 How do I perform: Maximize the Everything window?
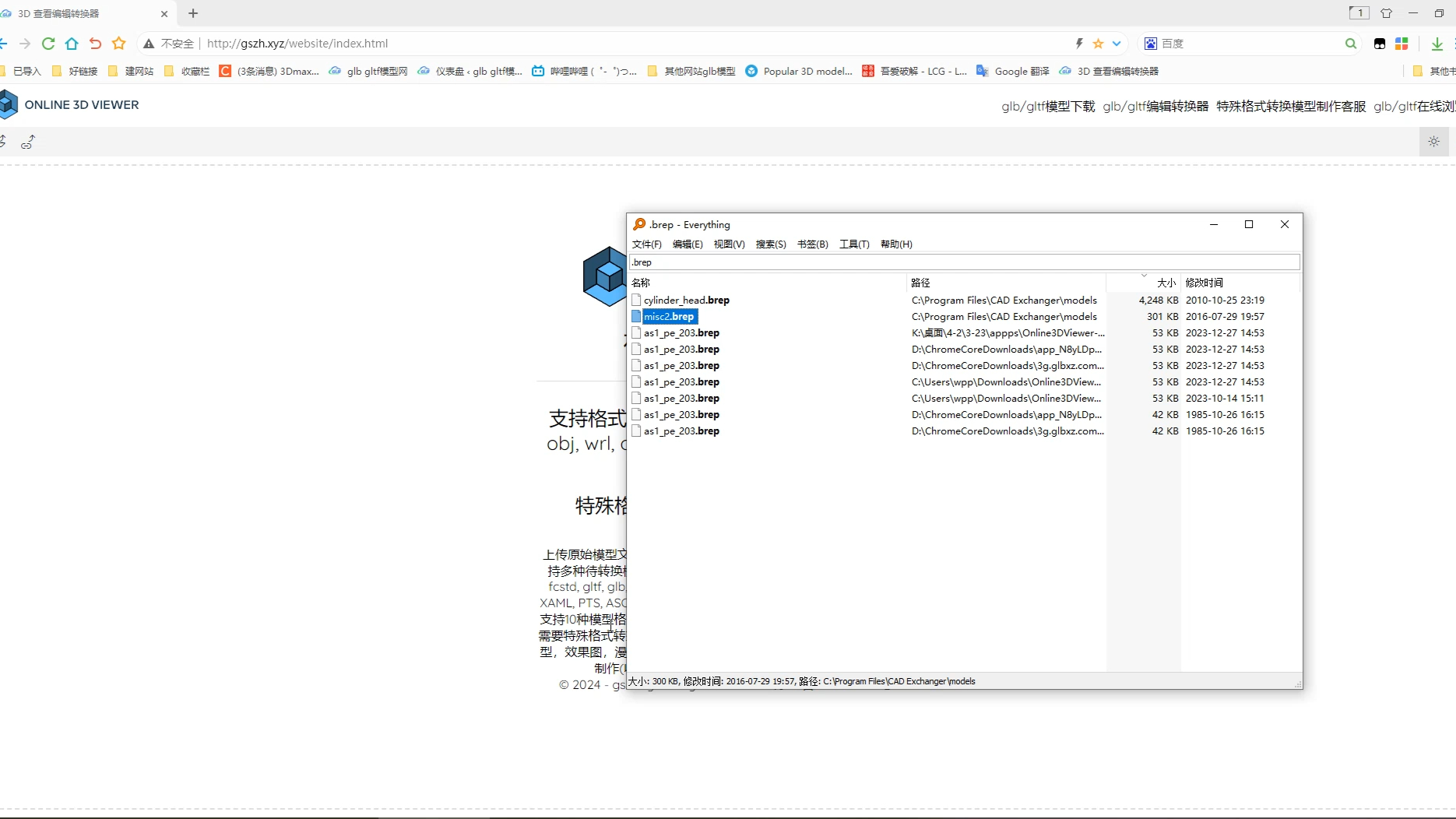coord(1249,224)
